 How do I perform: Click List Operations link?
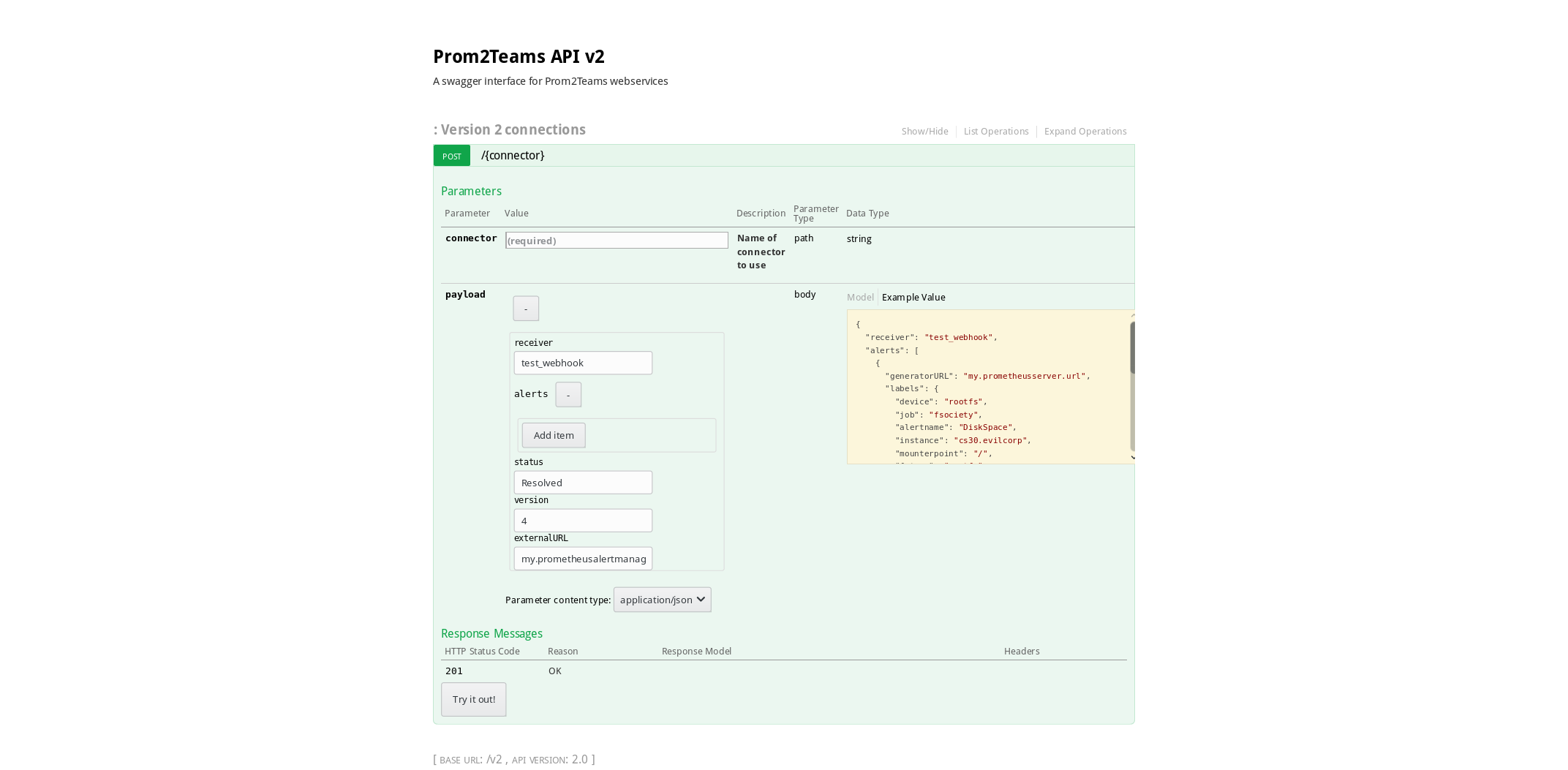coord(995,131)
